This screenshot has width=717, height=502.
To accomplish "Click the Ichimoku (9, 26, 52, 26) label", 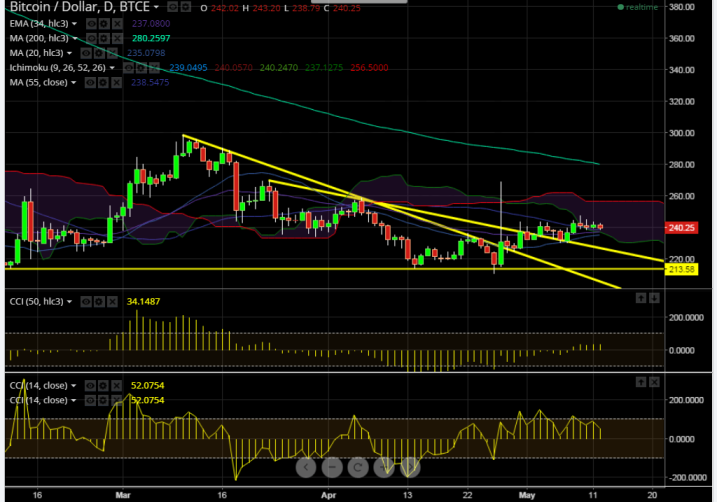I will tap(58, 68).
